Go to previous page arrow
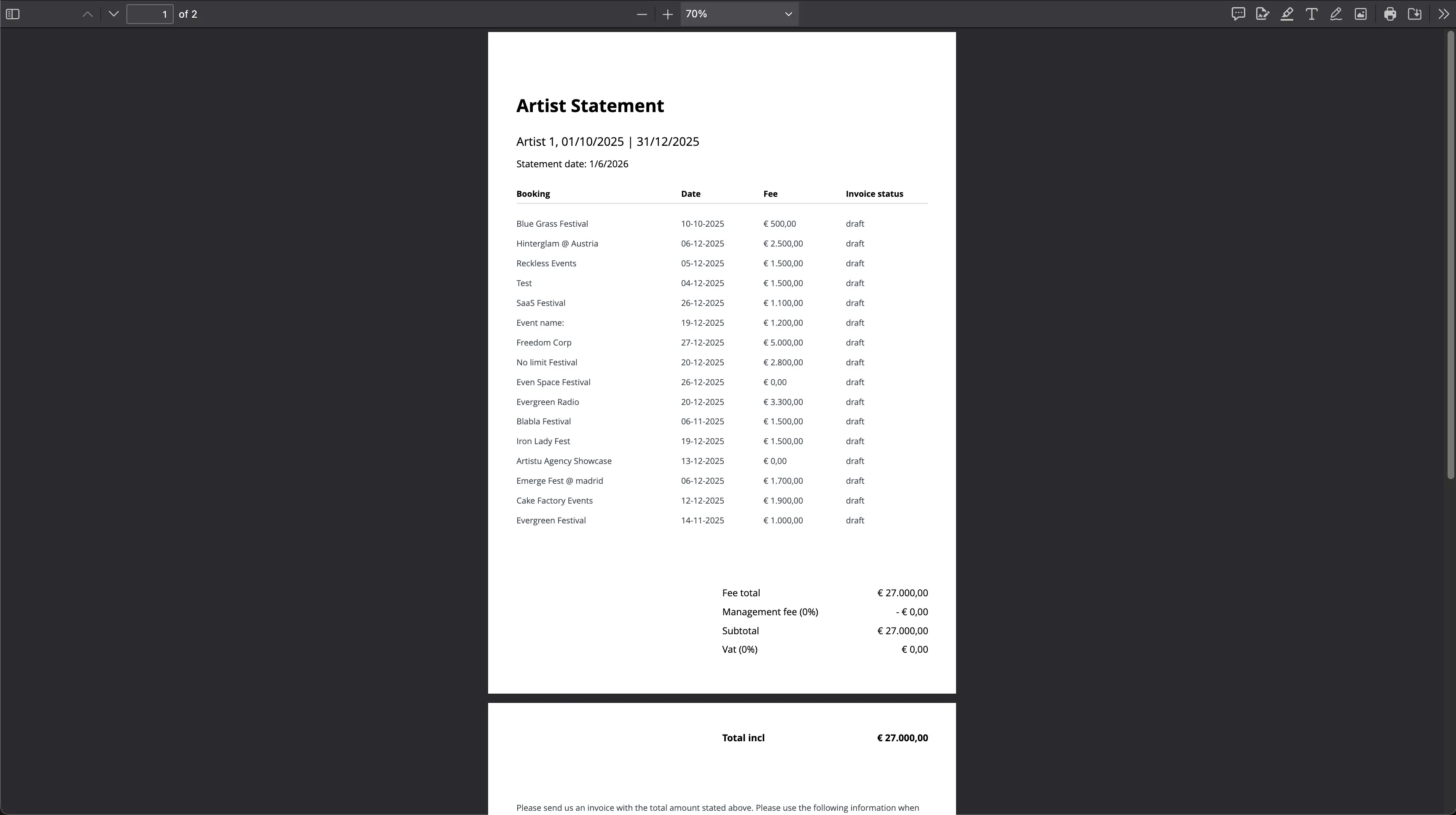The height and width of the screenshot is (815, 1456). pyautogui.click(x=88, y=14)
